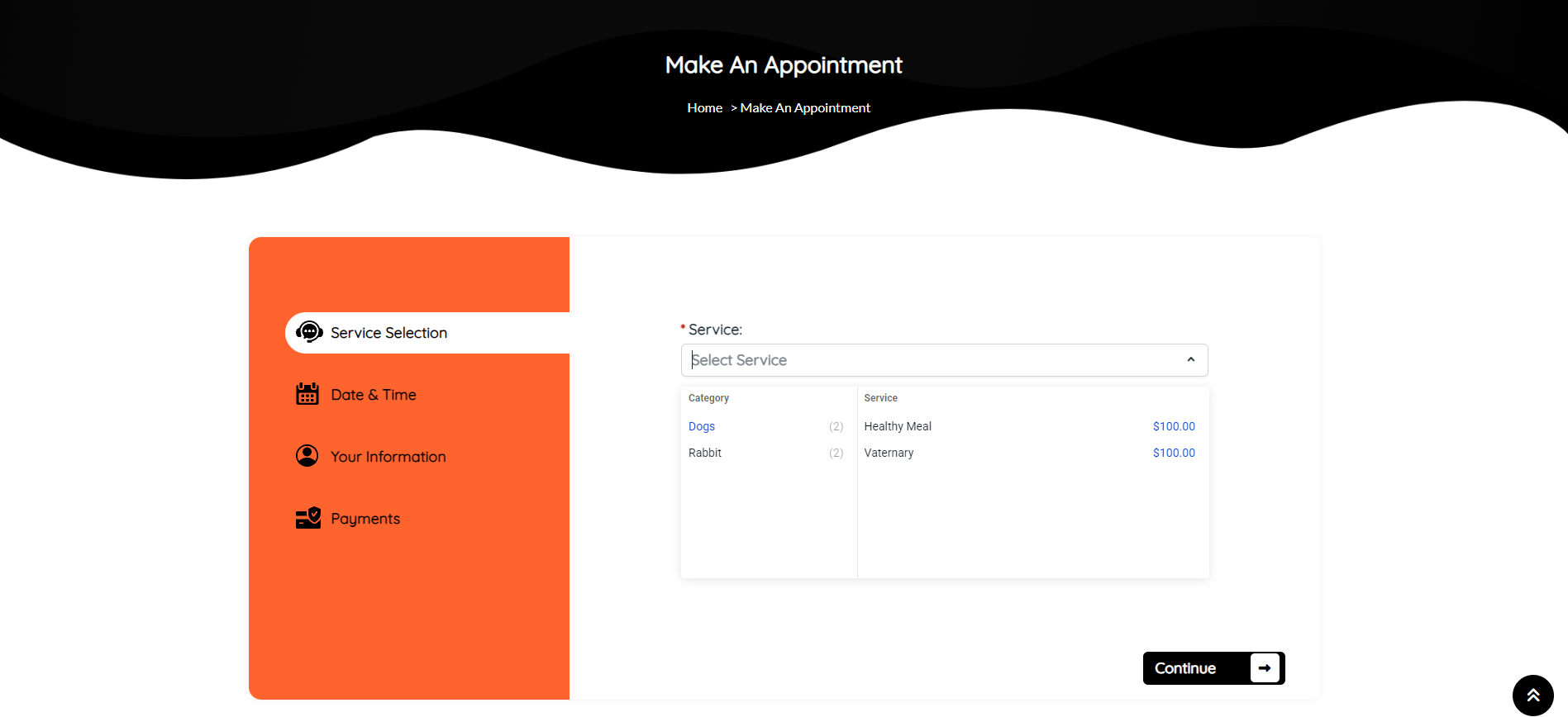This screenshot has height=717, width=1568.
Task: Click the Your Information user icon
Action: coord(307,456)
